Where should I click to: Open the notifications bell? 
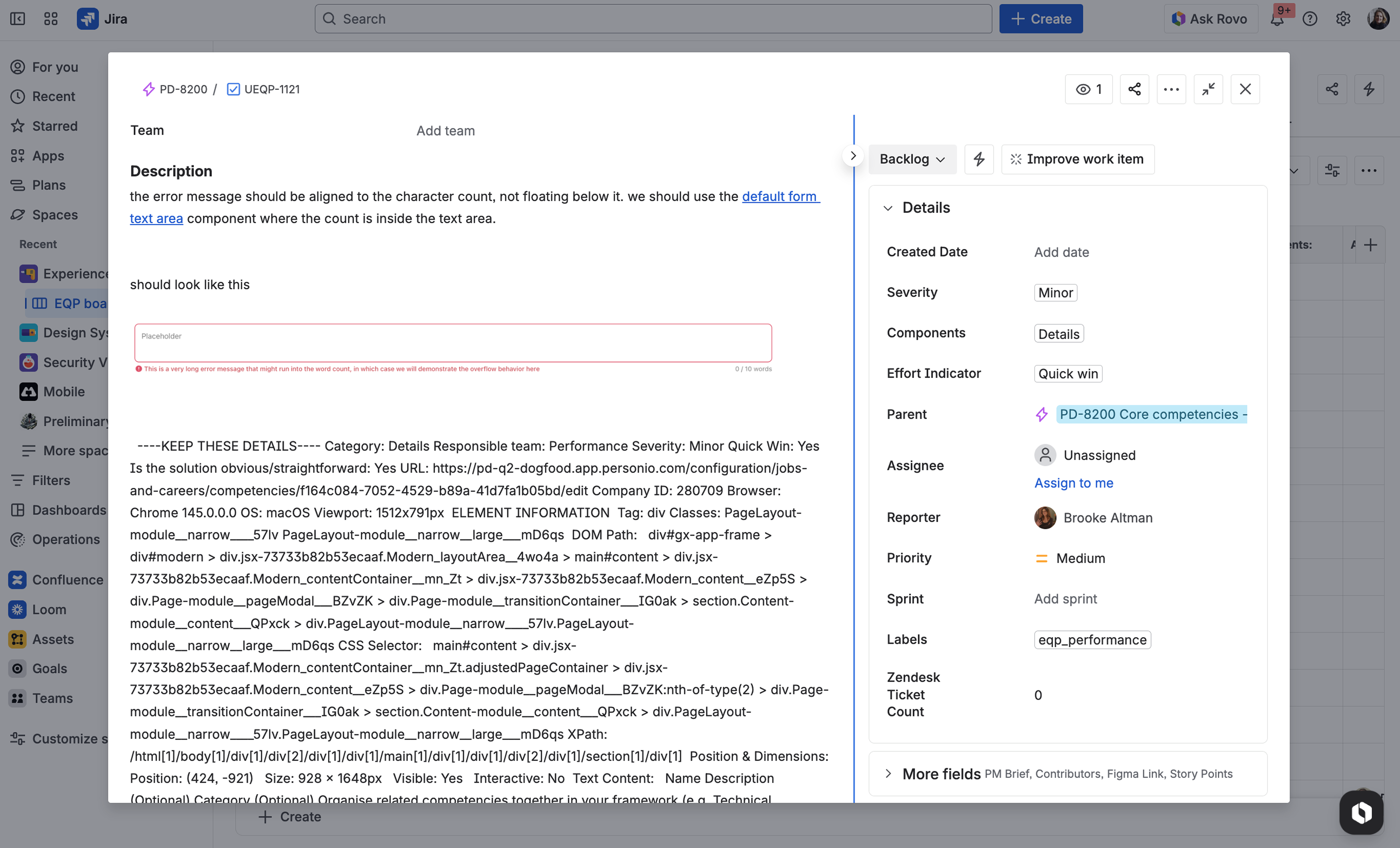[1277, 18]
